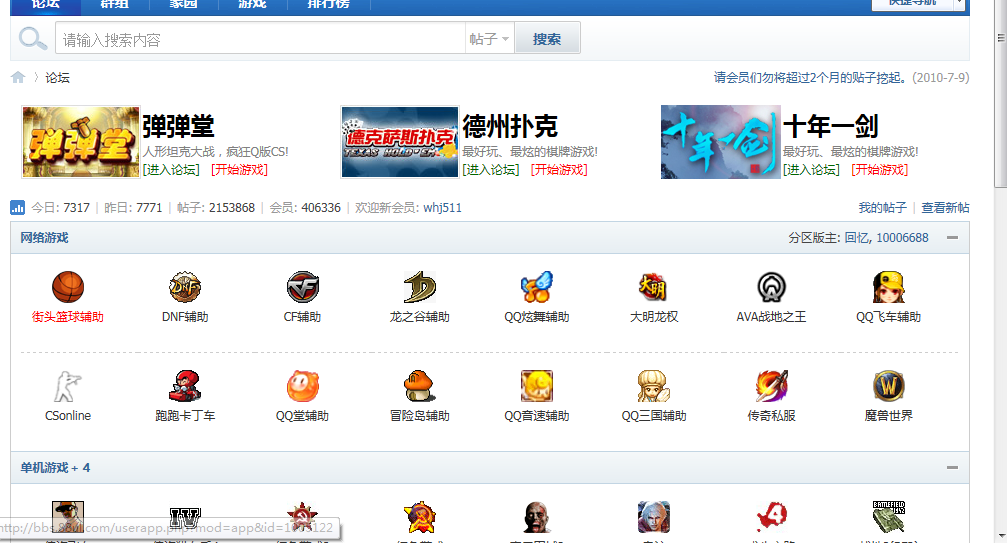
Task: Open the QQ音速辅助 forum icon
Action: coord(537,386)
